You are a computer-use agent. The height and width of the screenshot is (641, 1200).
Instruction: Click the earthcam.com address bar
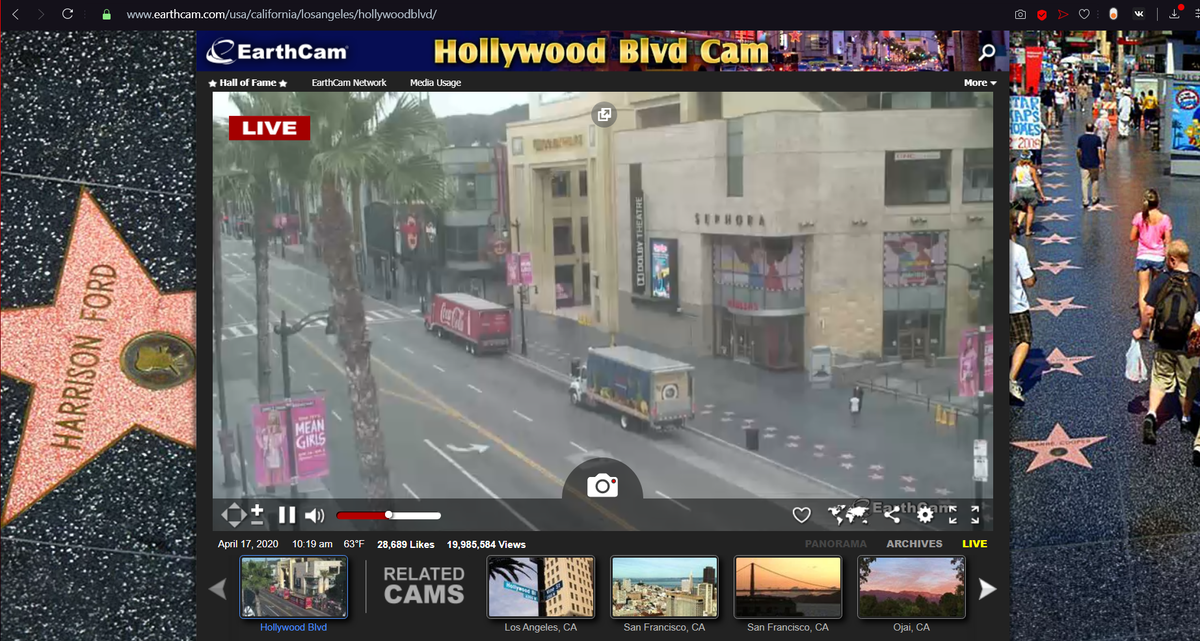tap(282, 15)
